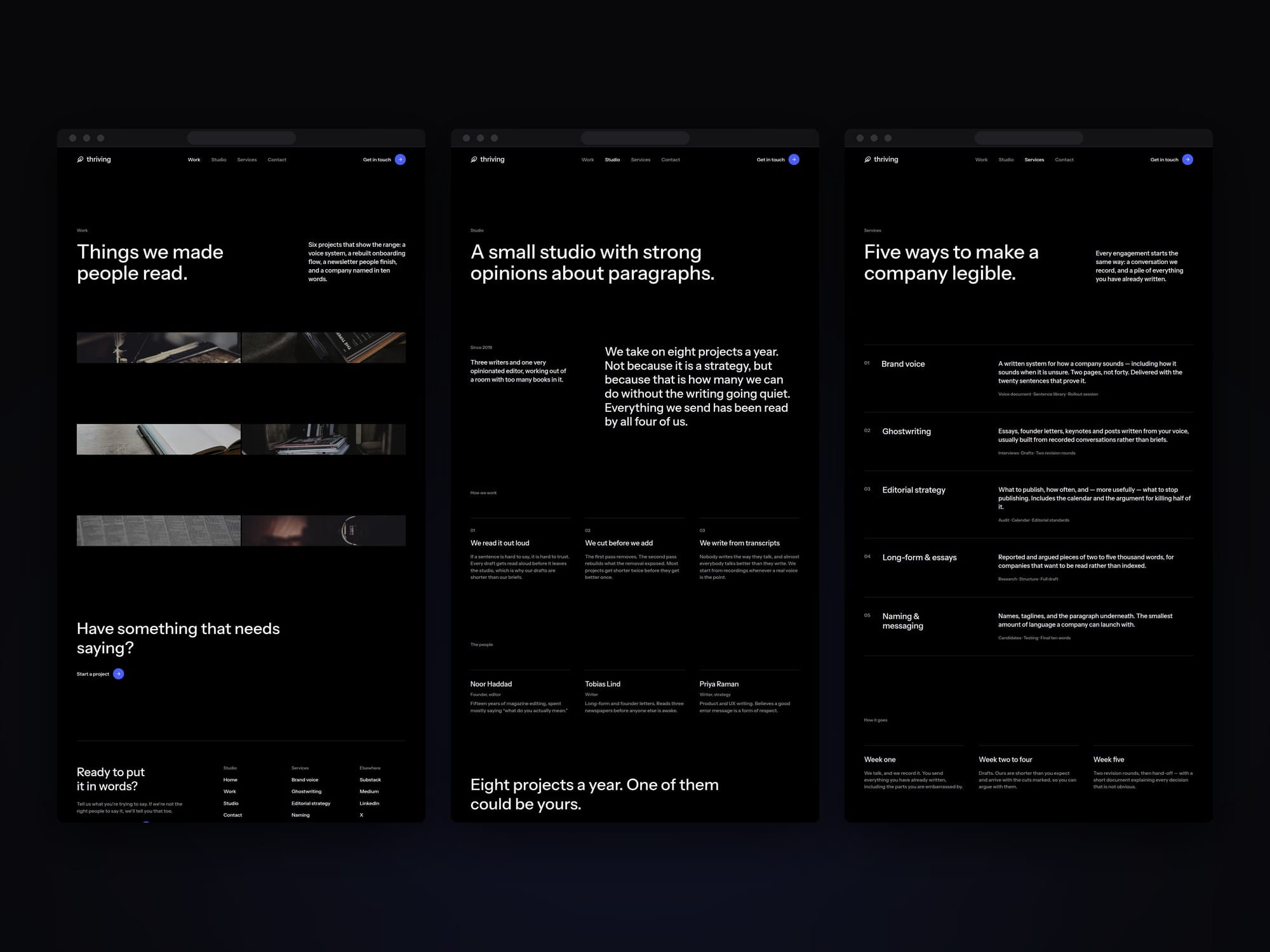Image resolution: width=1270 pixels, height=952 pixels.
Task: Open the dark book-spine project thumbnail
Action: 324,348
